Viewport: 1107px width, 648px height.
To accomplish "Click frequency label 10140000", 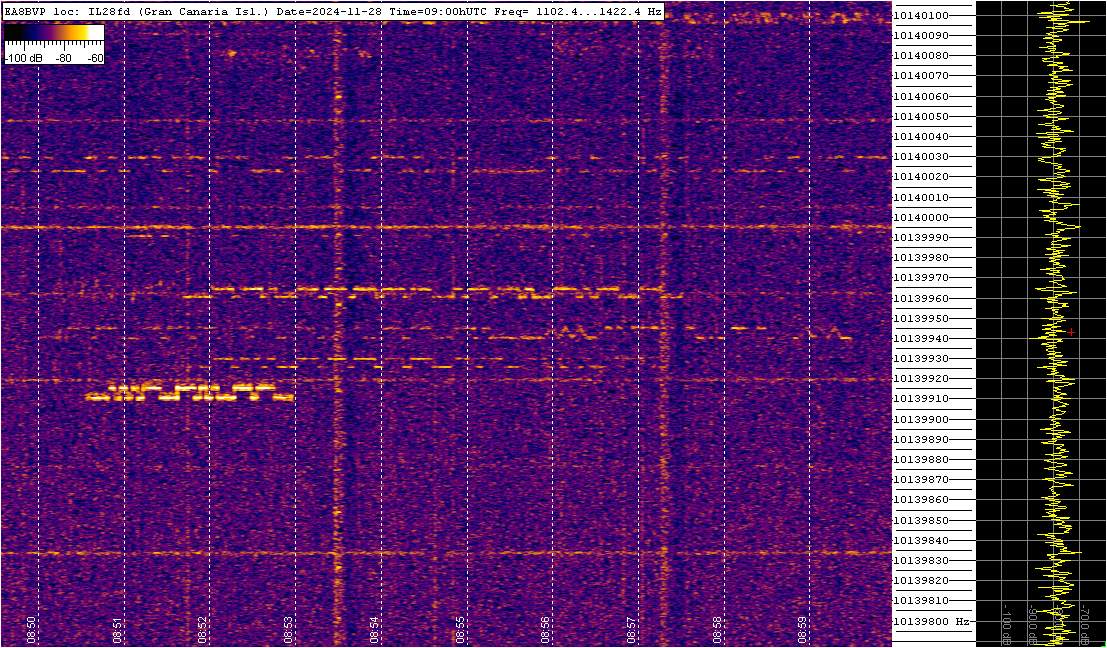I will pos(921,217).
